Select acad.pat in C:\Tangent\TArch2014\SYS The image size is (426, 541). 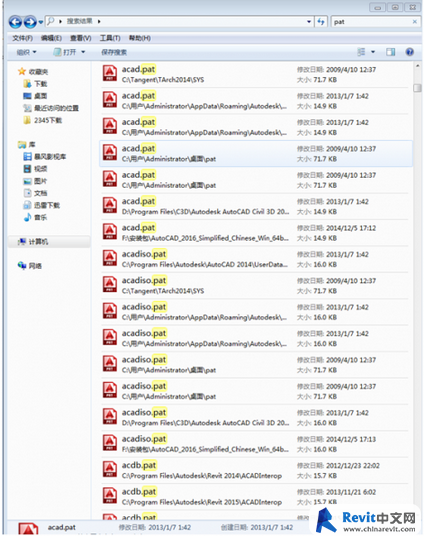click(255, 74)
